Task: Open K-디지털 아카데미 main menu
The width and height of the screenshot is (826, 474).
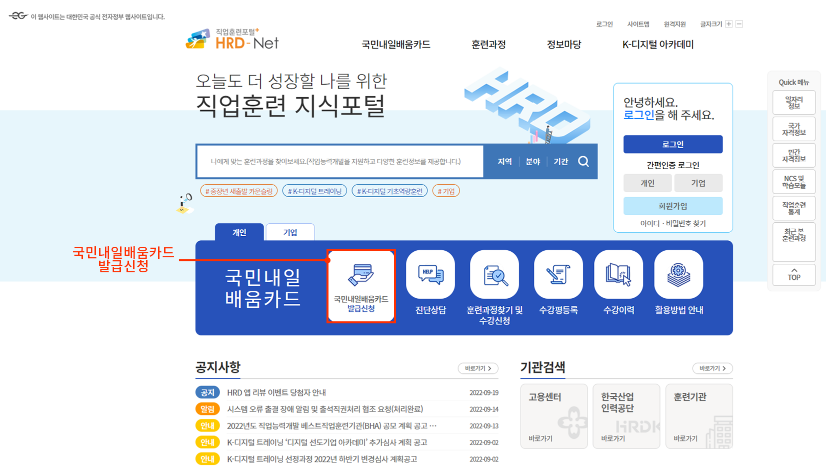Action: (658, 45)
